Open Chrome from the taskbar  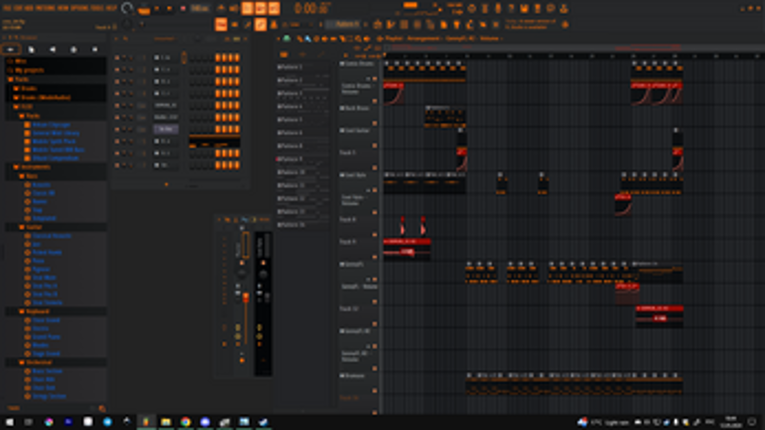pyautogui.click(x=185, y=422)
